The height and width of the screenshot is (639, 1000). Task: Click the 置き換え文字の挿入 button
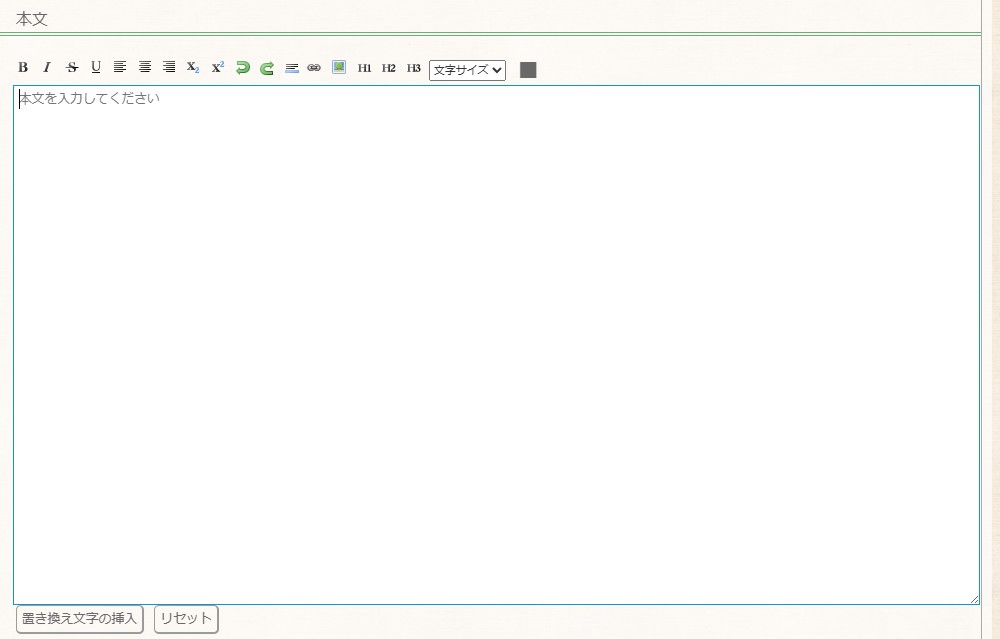pyautogui.click(x=79, y=619)
